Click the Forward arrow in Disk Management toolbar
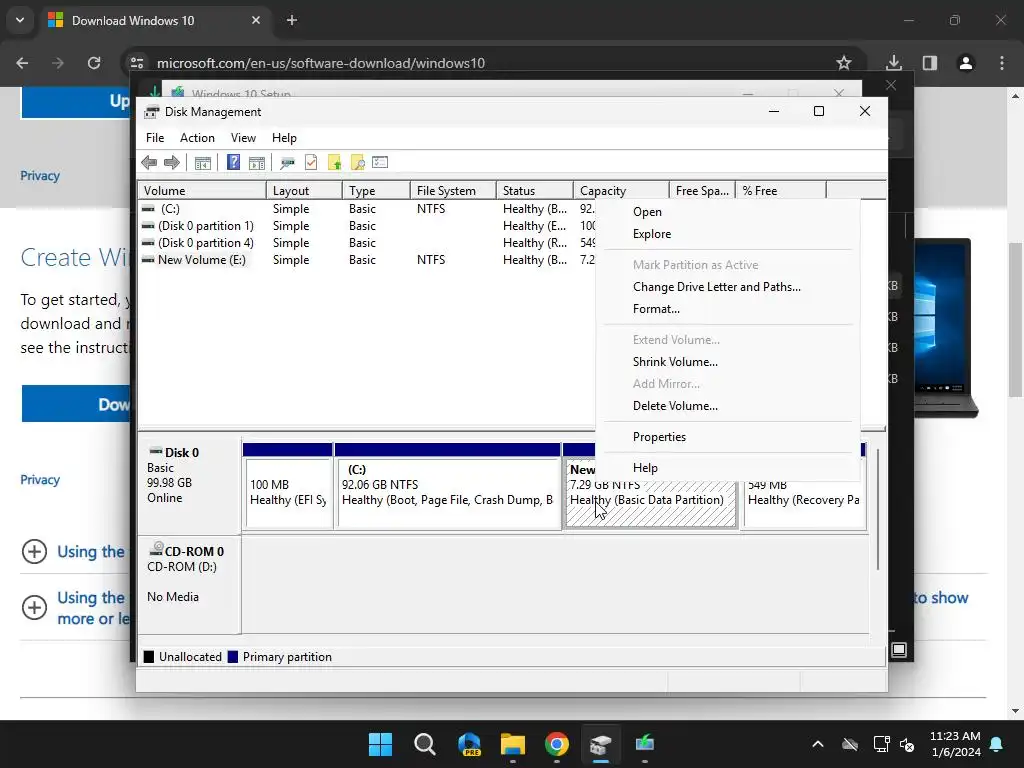This screenshot has height=768, width=1024. [172, 163]
